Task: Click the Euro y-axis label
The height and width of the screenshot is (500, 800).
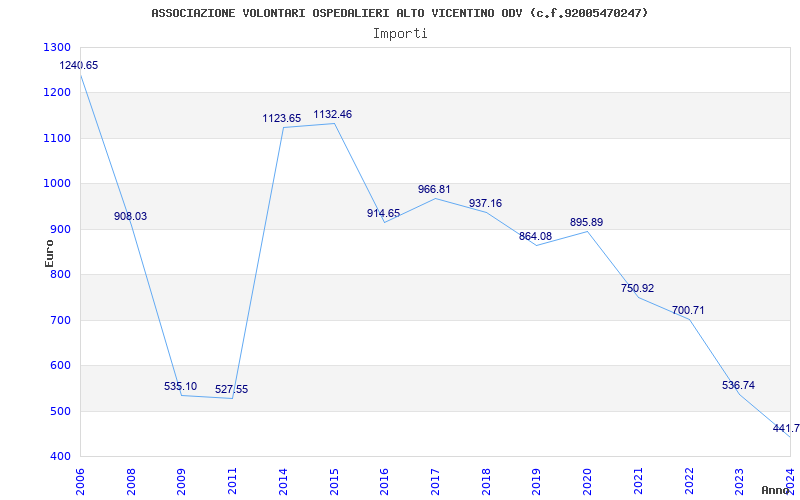Action: pos(49,254)
